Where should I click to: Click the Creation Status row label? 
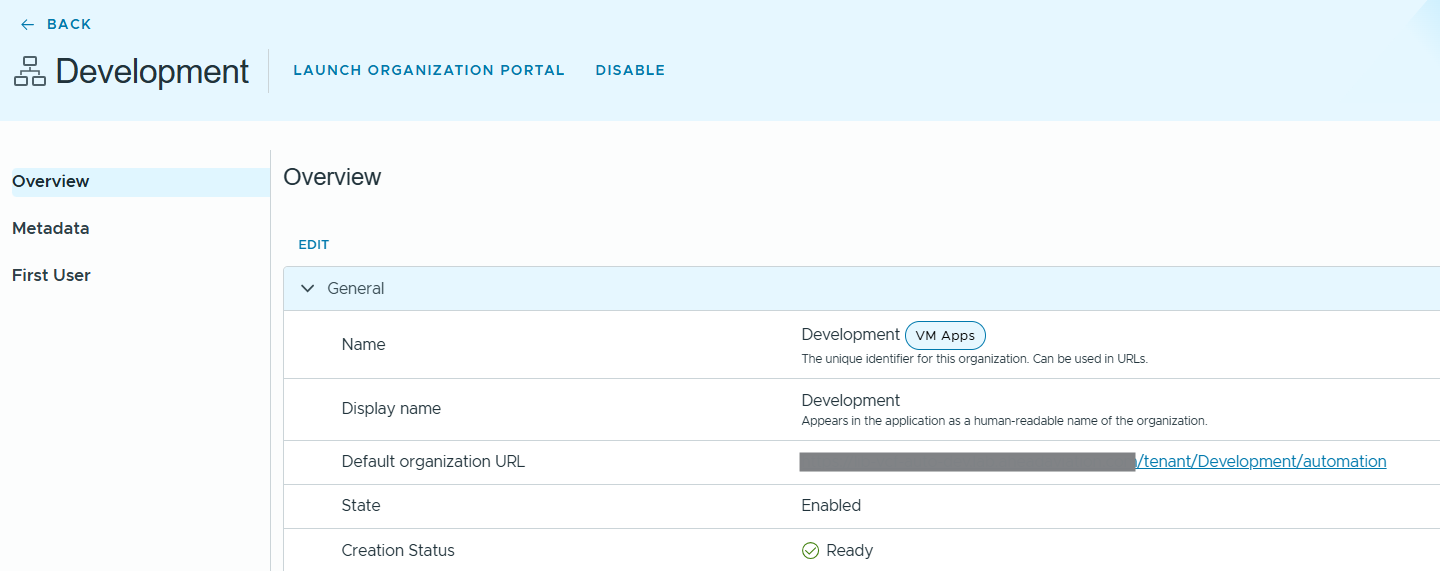point(398,550)
